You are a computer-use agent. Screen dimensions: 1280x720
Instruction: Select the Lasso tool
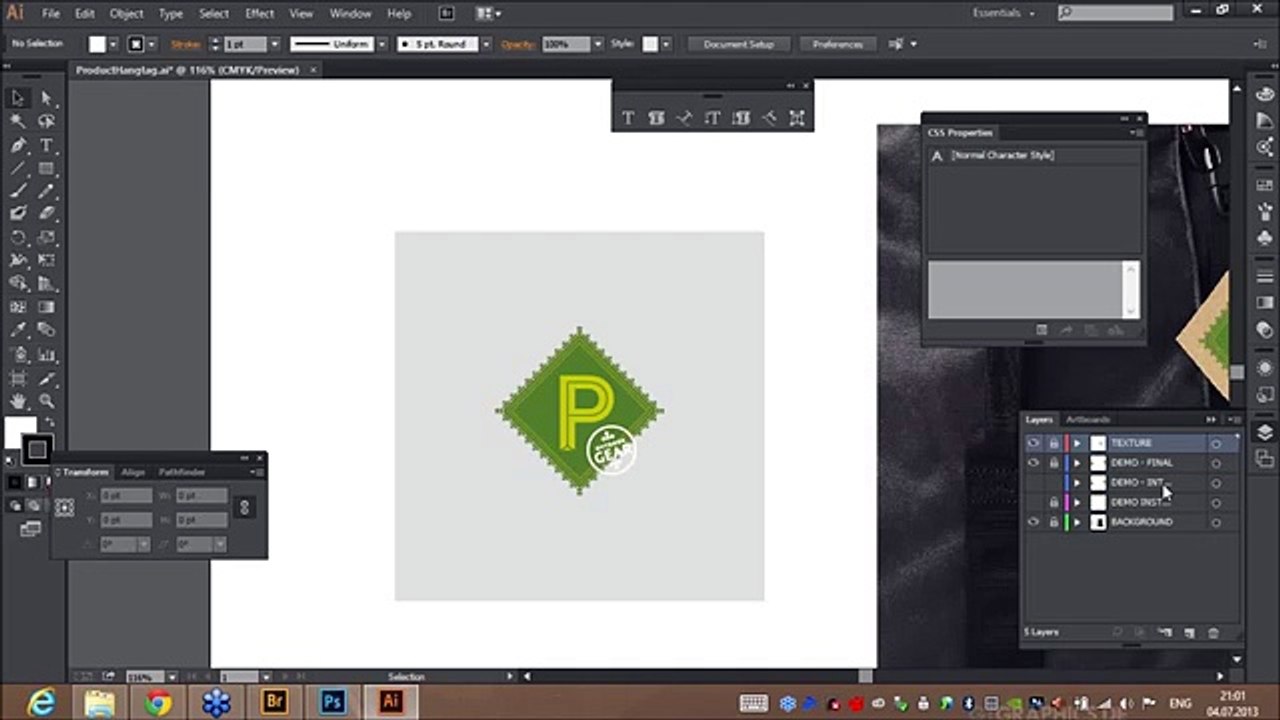(46, 121)
